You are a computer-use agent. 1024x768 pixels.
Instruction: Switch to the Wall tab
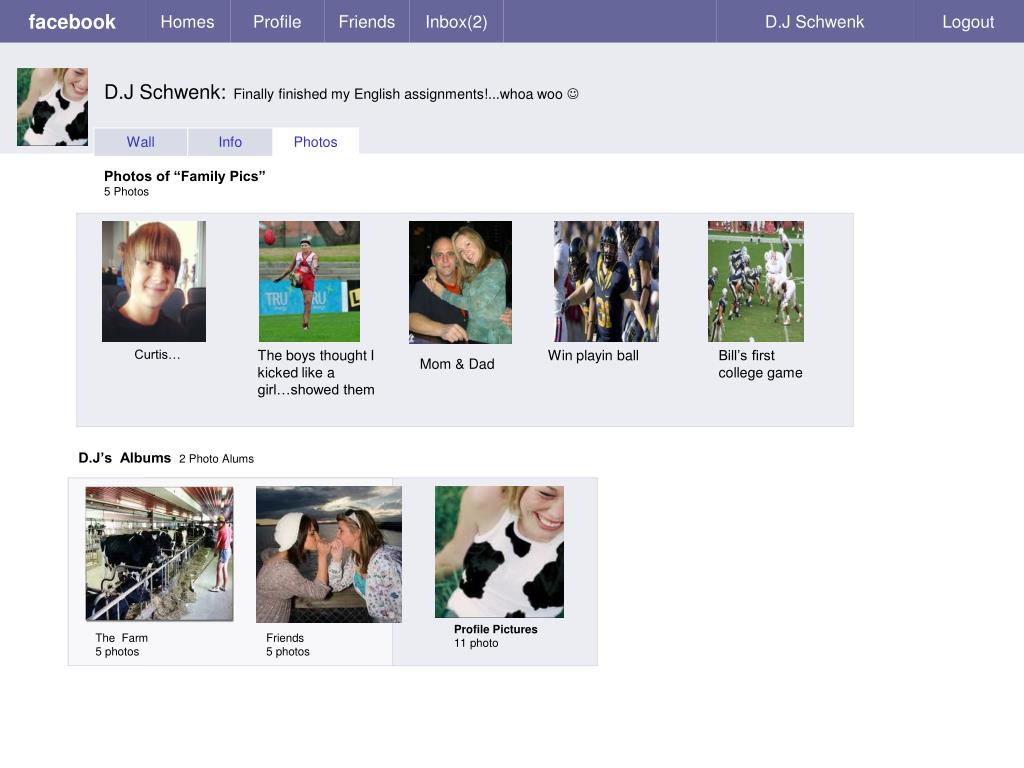point(140,142)
